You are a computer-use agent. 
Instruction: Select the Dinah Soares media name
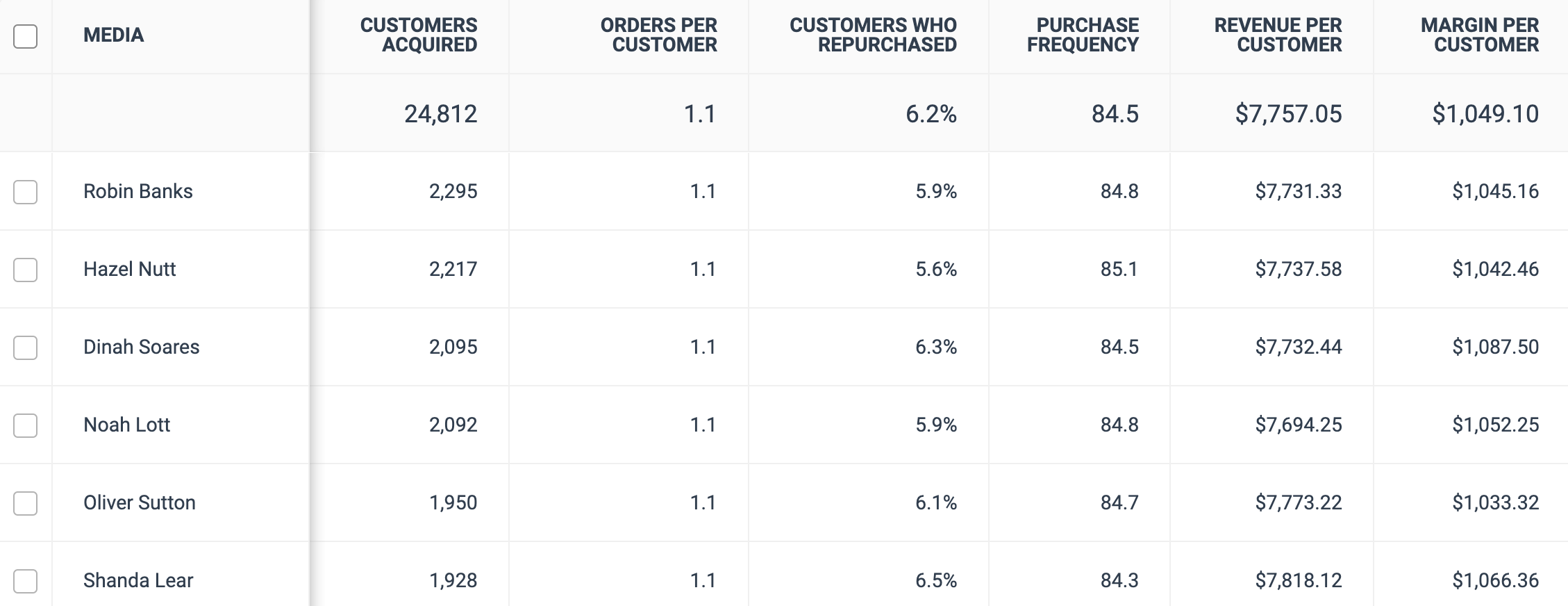(x=142, y=347)
